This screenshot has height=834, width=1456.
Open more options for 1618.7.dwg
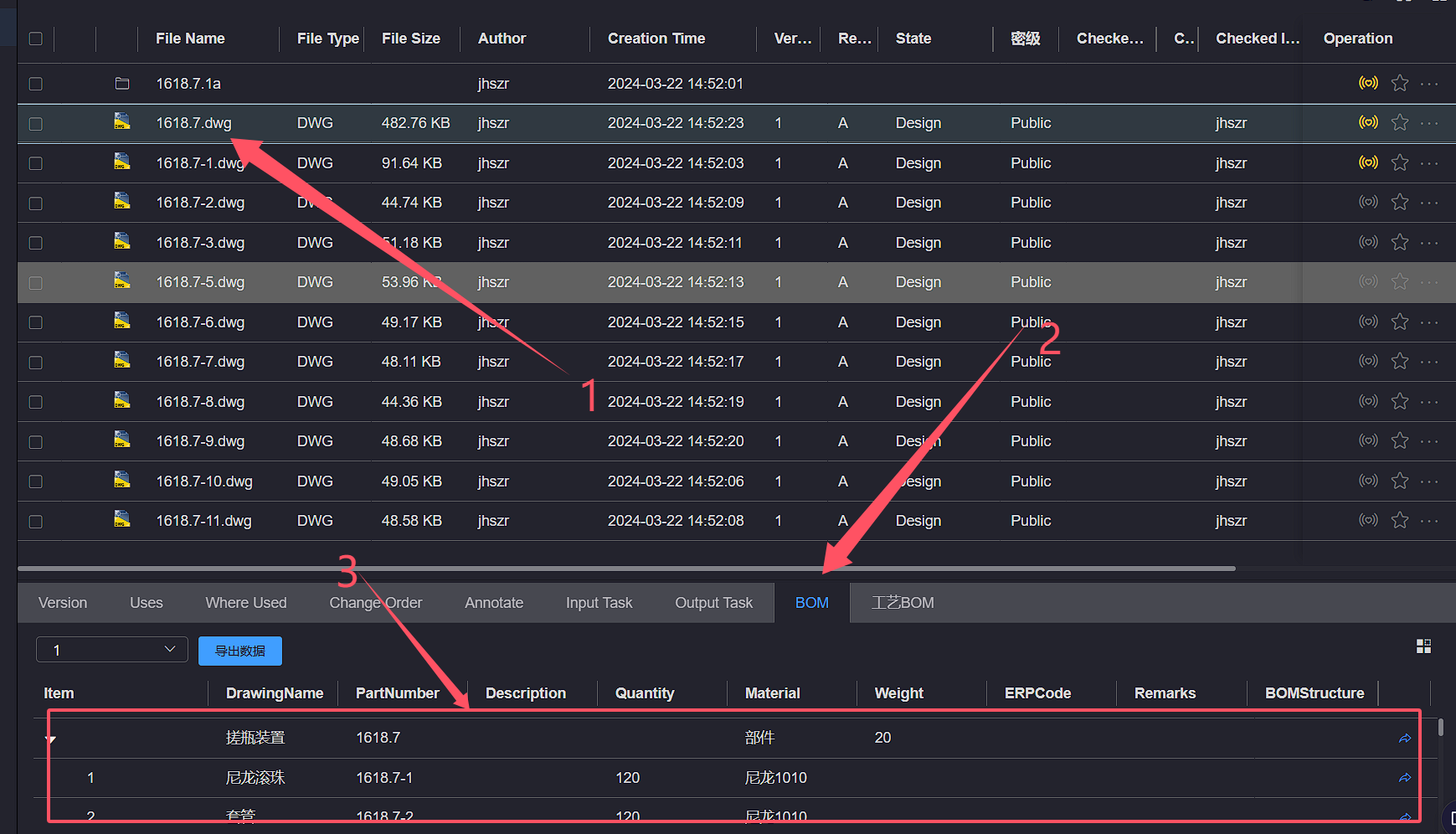tap(1429, 123)
